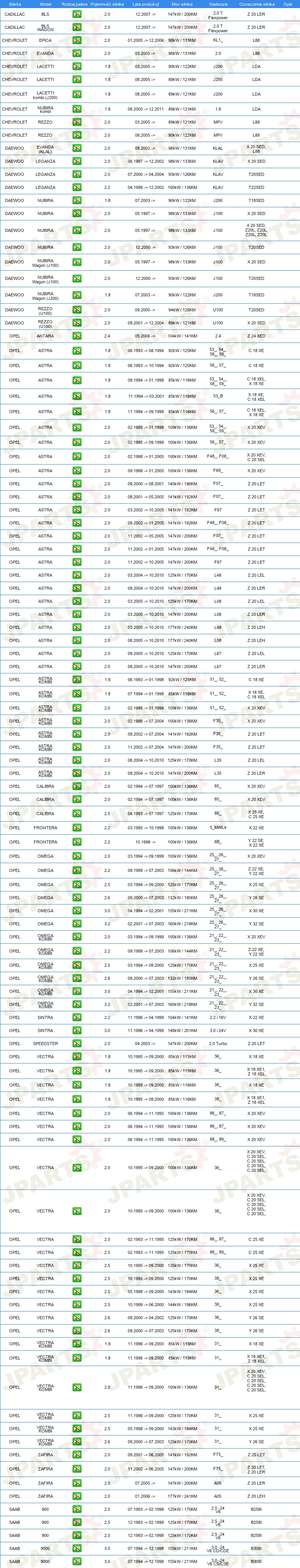Click fuel icon in Daewoo Rezzo 94kW row

tap(77, 310)
